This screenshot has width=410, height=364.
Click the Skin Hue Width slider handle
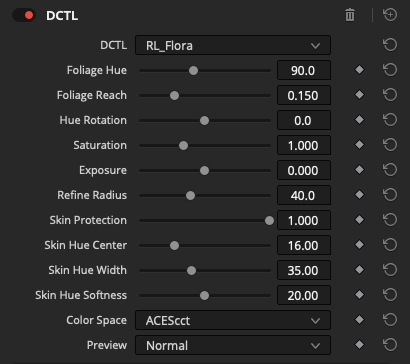(191, 271)
